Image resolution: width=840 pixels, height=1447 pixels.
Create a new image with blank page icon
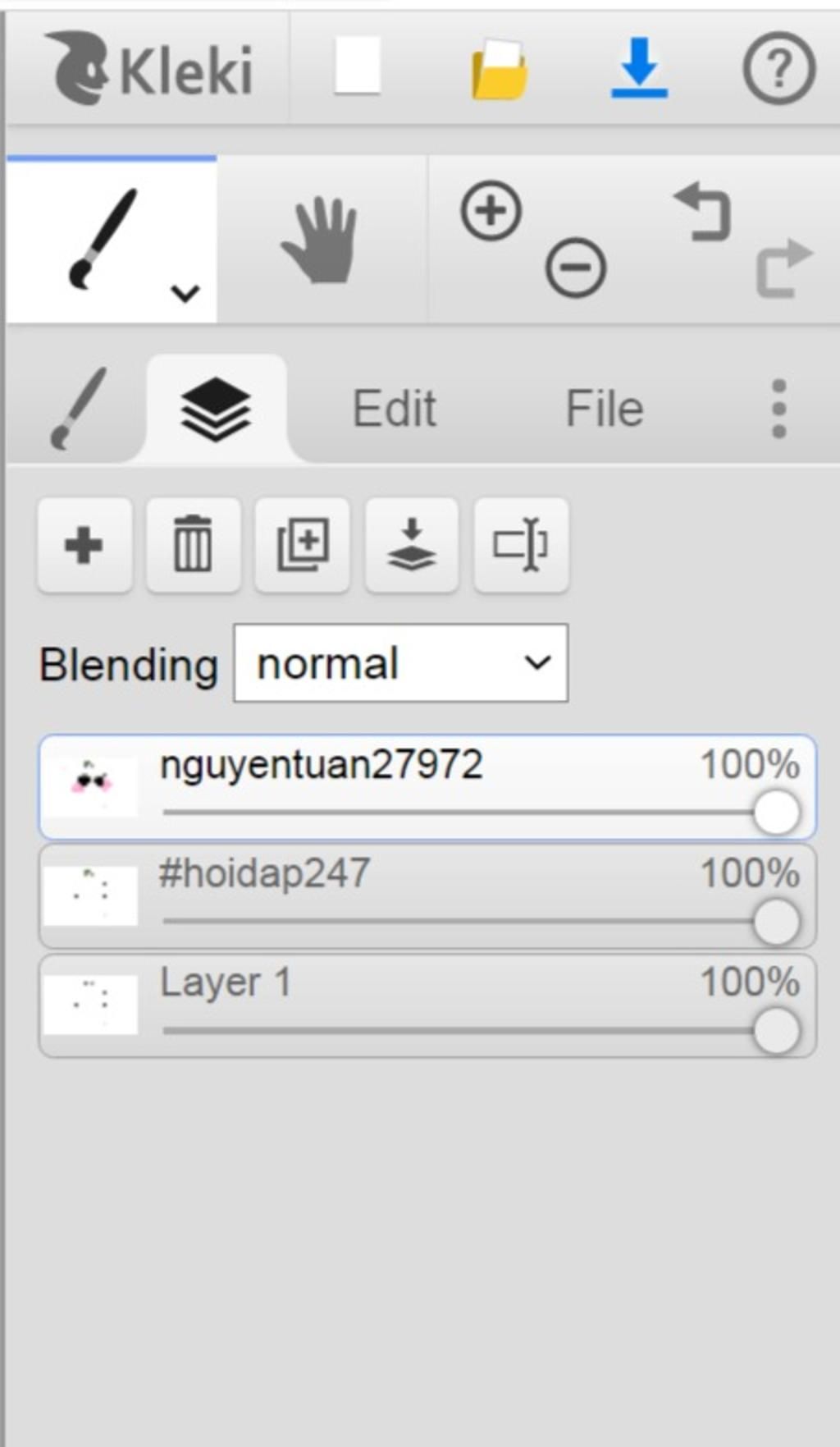358,66
